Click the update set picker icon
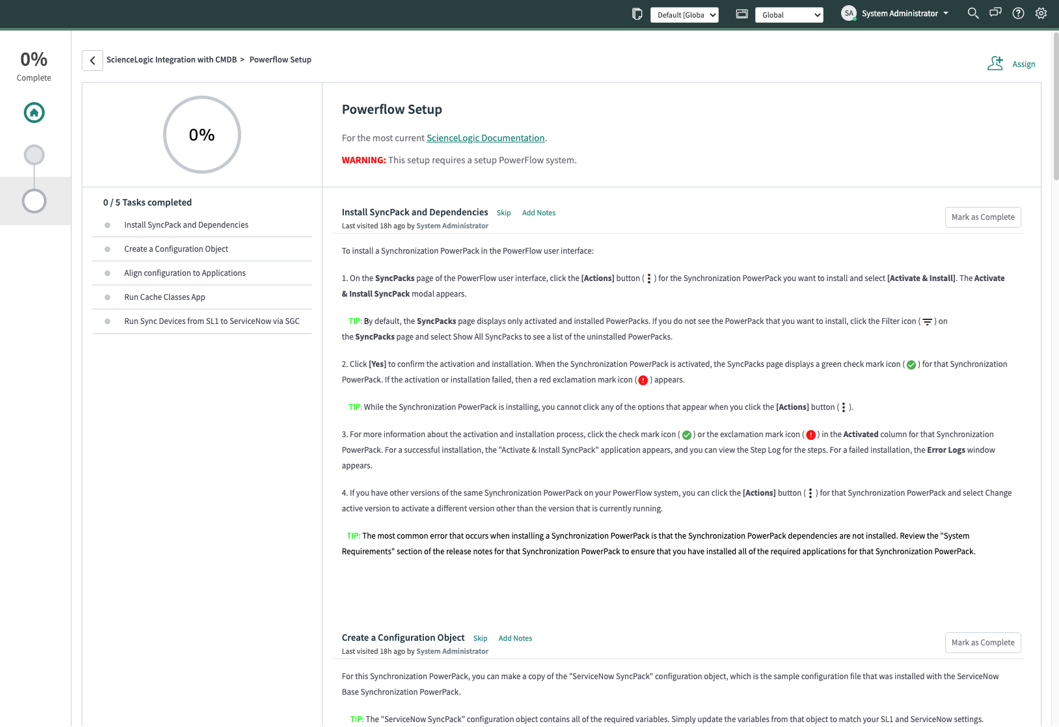The width and height of the screenshot is (1059, 727). tap(636, 14)
